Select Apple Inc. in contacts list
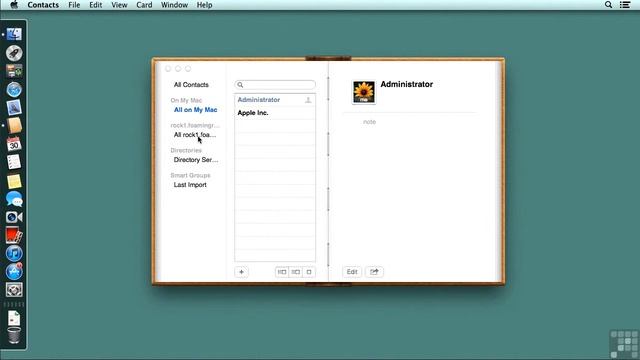The height and width of the screenshot is (360, 640). (275, 113)
